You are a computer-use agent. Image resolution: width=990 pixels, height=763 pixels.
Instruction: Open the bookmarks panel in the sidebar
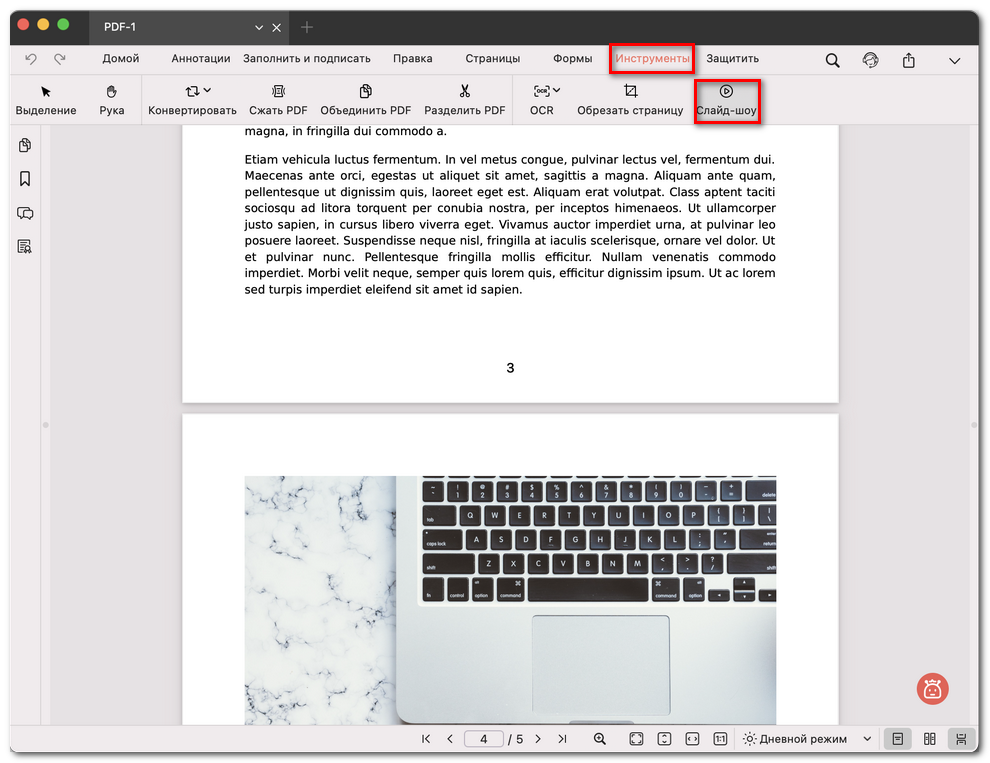pos(24,179)
